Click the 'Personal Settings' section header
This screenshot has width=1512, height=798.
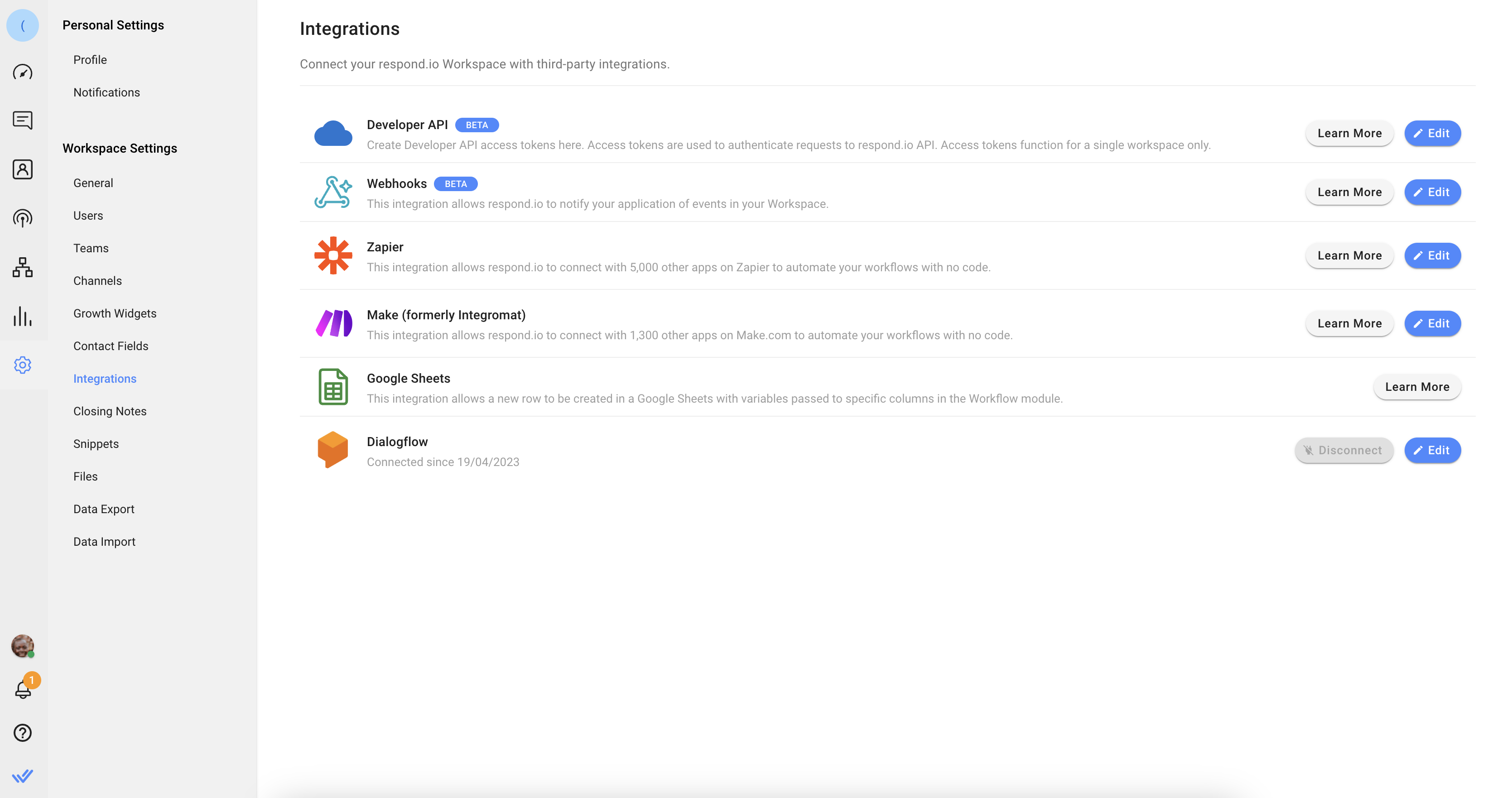click(x=113, y=24)
